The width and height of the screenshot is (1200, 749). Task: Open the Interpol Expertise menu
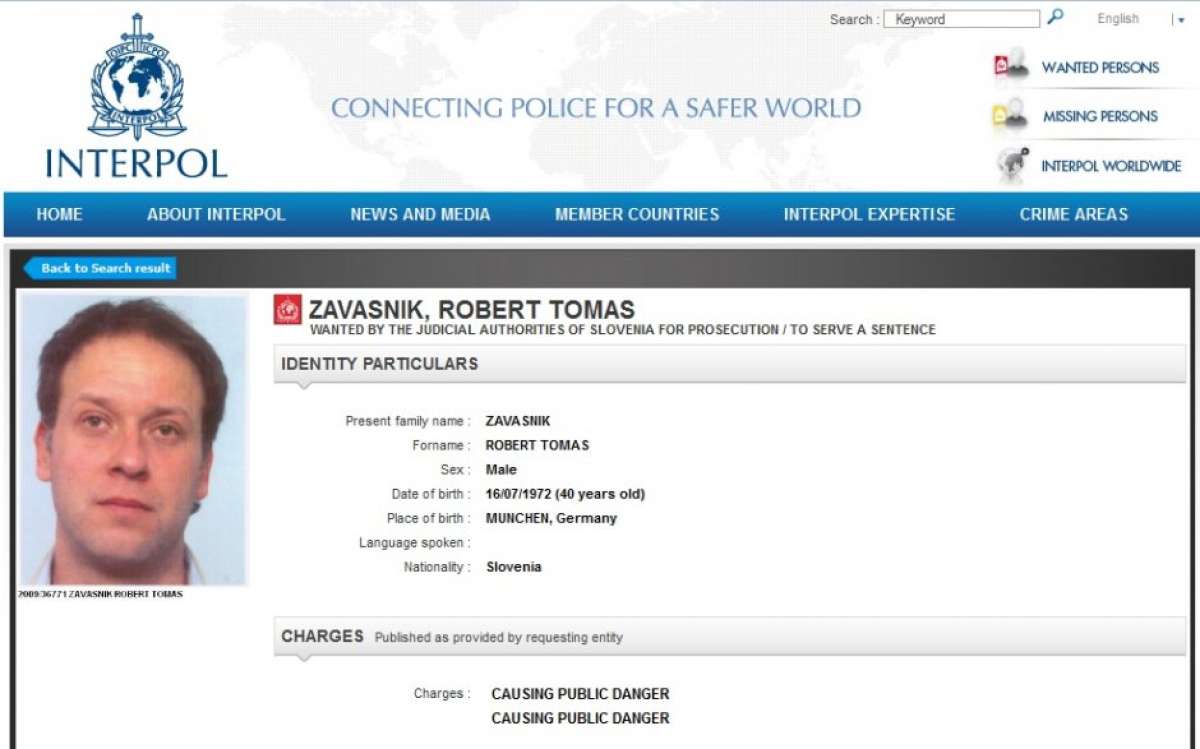pyautogui.click(x=869, y=214)
